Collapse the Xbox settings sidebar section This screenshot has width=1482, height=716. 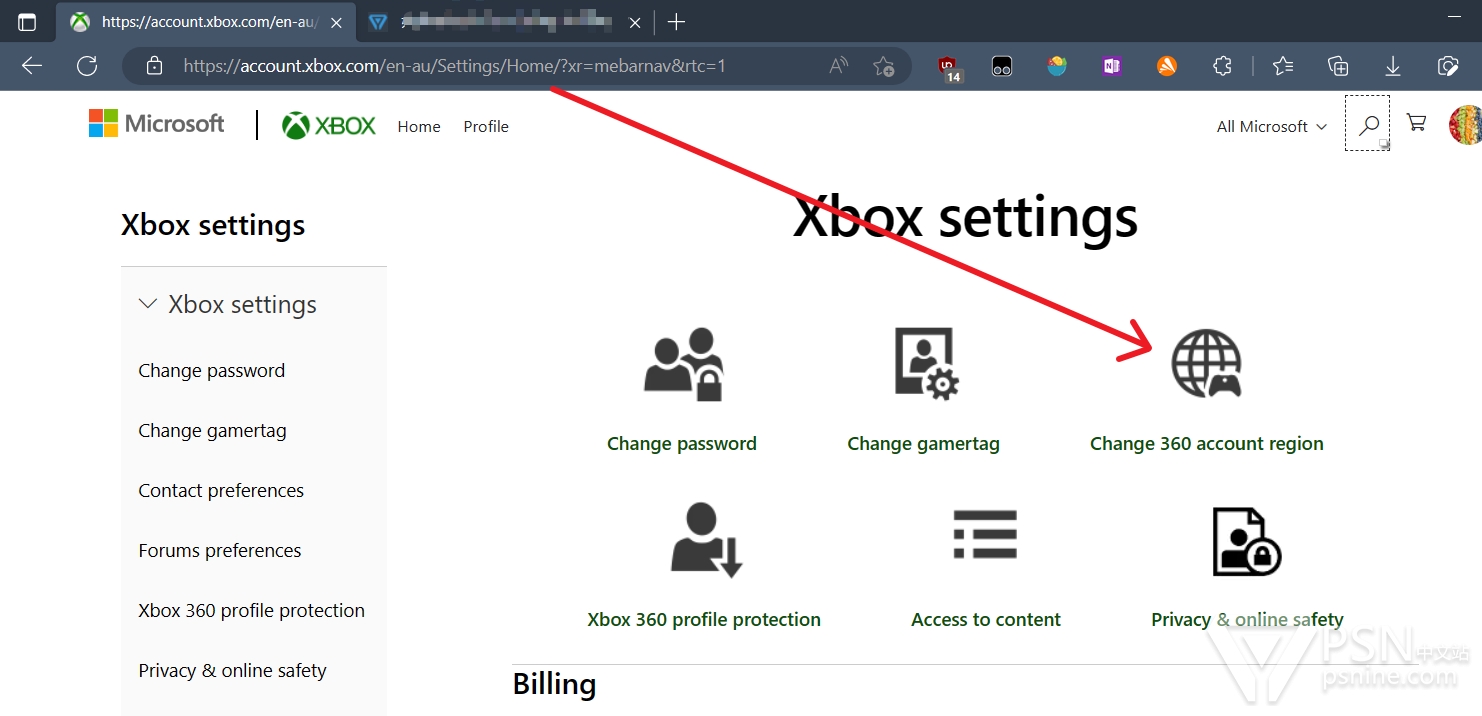point(228,304)
